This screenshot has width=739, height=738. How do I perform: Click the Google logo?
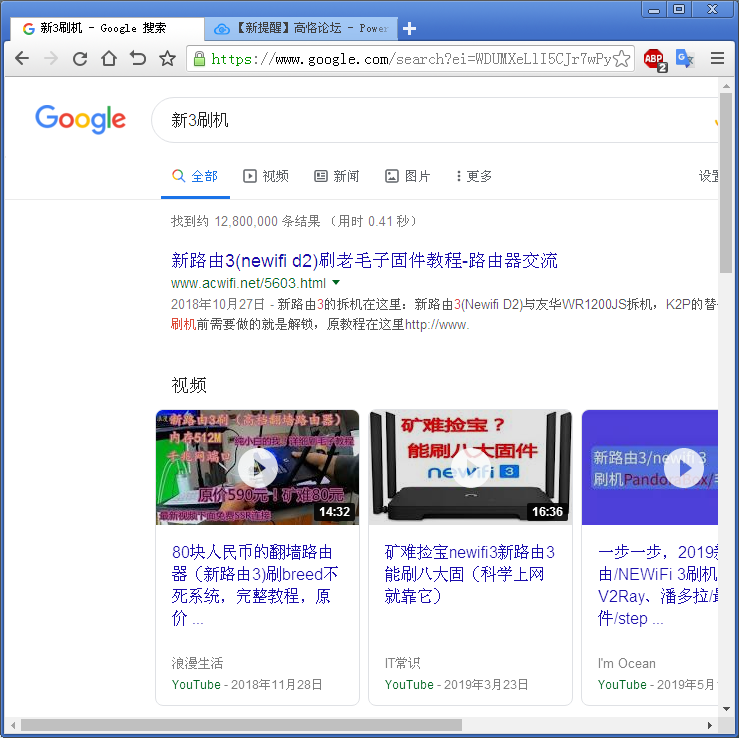pyautogui.click(x=81, y=119)
